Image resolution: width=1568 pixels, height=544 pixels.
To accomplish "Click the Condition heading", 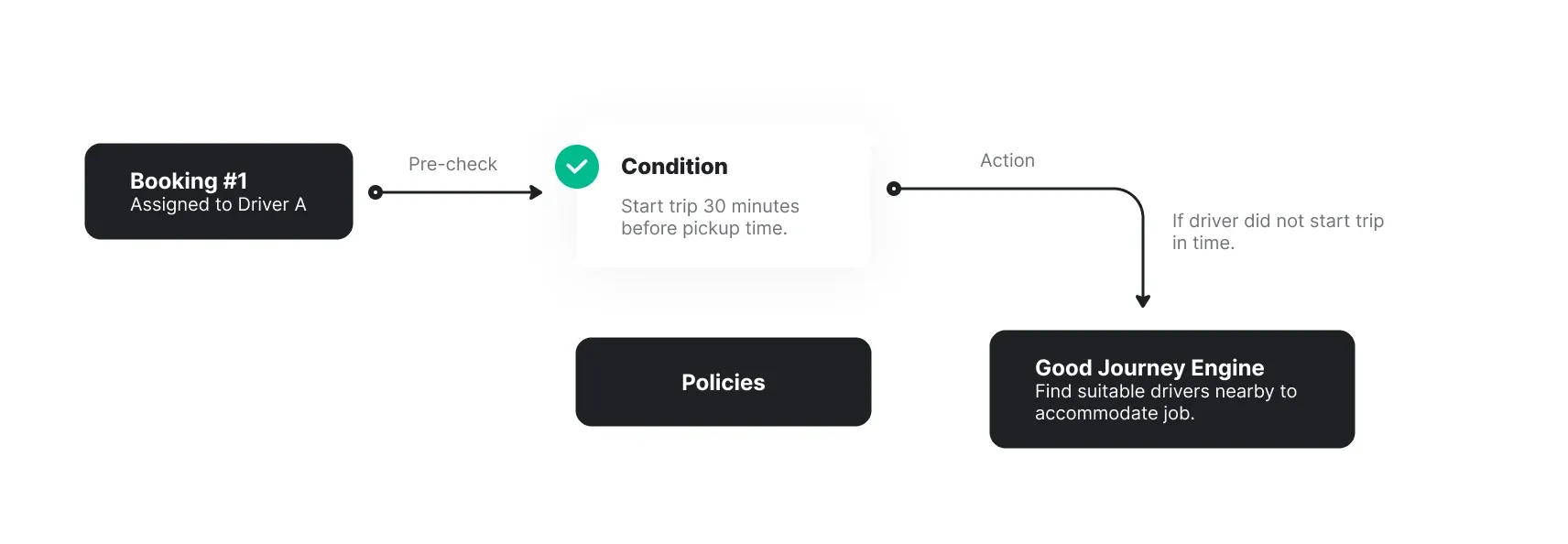I will (674, 166).
